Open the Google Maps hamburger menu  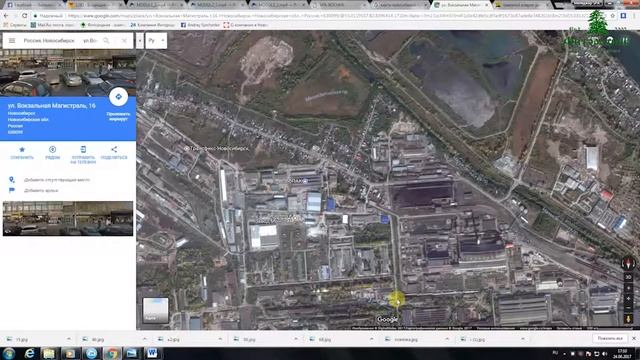pos(12,40)
